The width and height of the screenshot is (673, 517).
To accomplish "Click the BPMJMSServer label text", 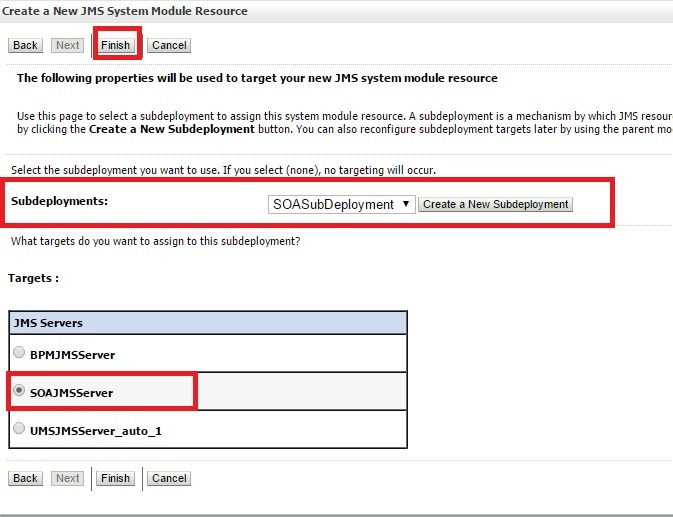I will click(x=73, y=355).
